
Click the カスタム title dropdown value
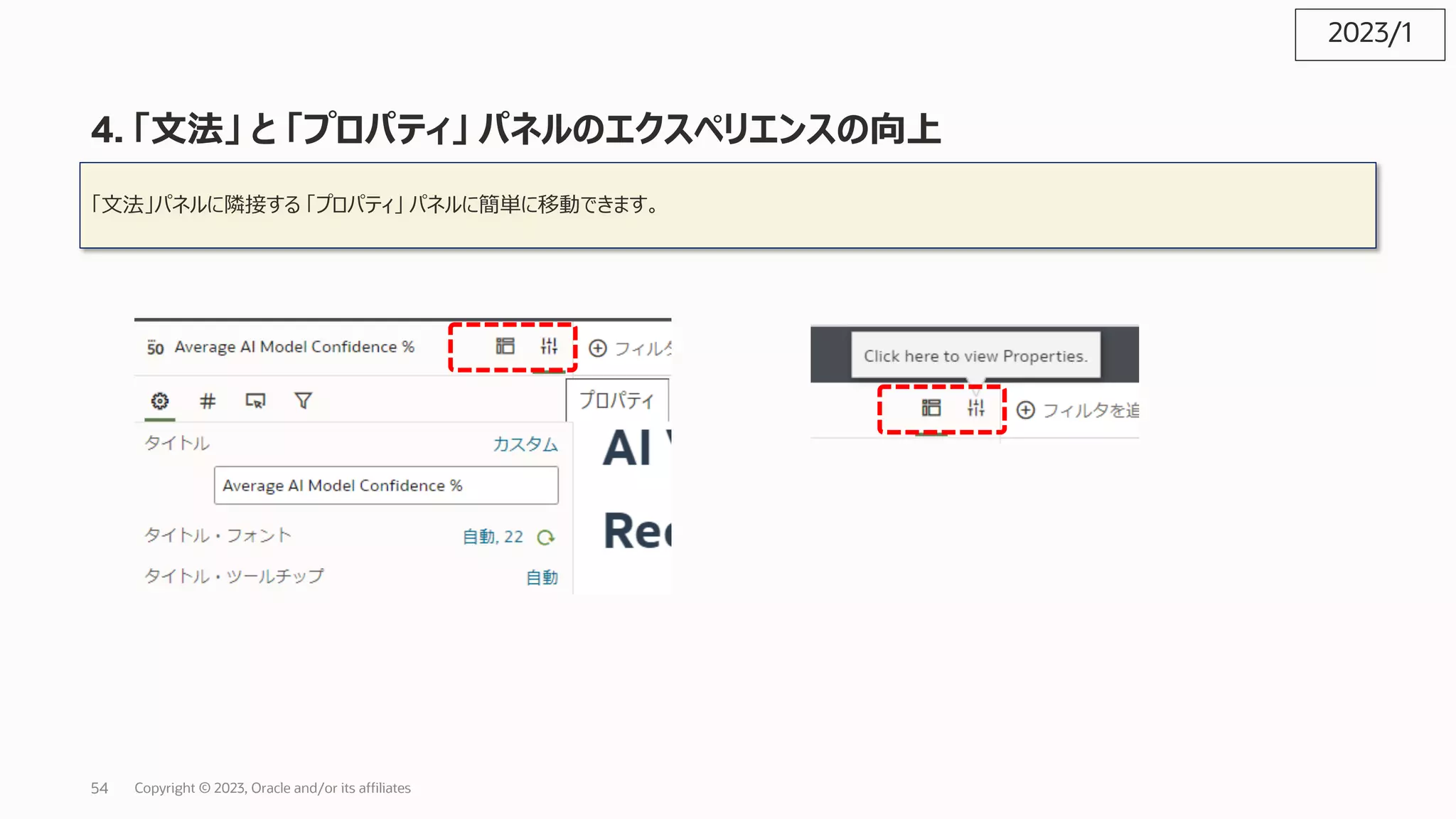(525, 444)
